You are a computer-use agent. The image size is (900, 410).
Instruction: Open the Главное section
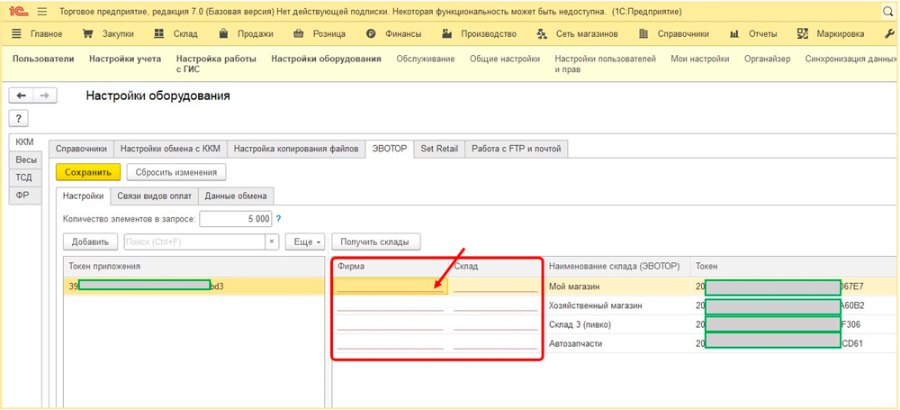click(37, 34)
